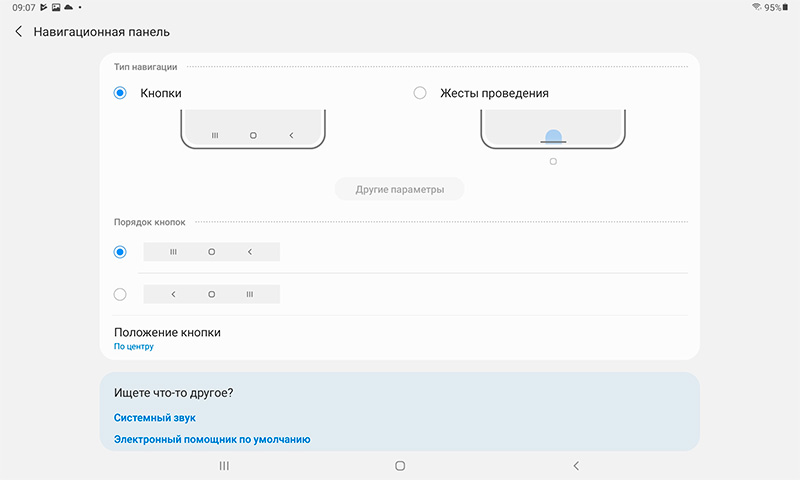Viewport: 800px width, 480px height.
Task: Click the Другие параметры button
Action: [x=399, y=189]
